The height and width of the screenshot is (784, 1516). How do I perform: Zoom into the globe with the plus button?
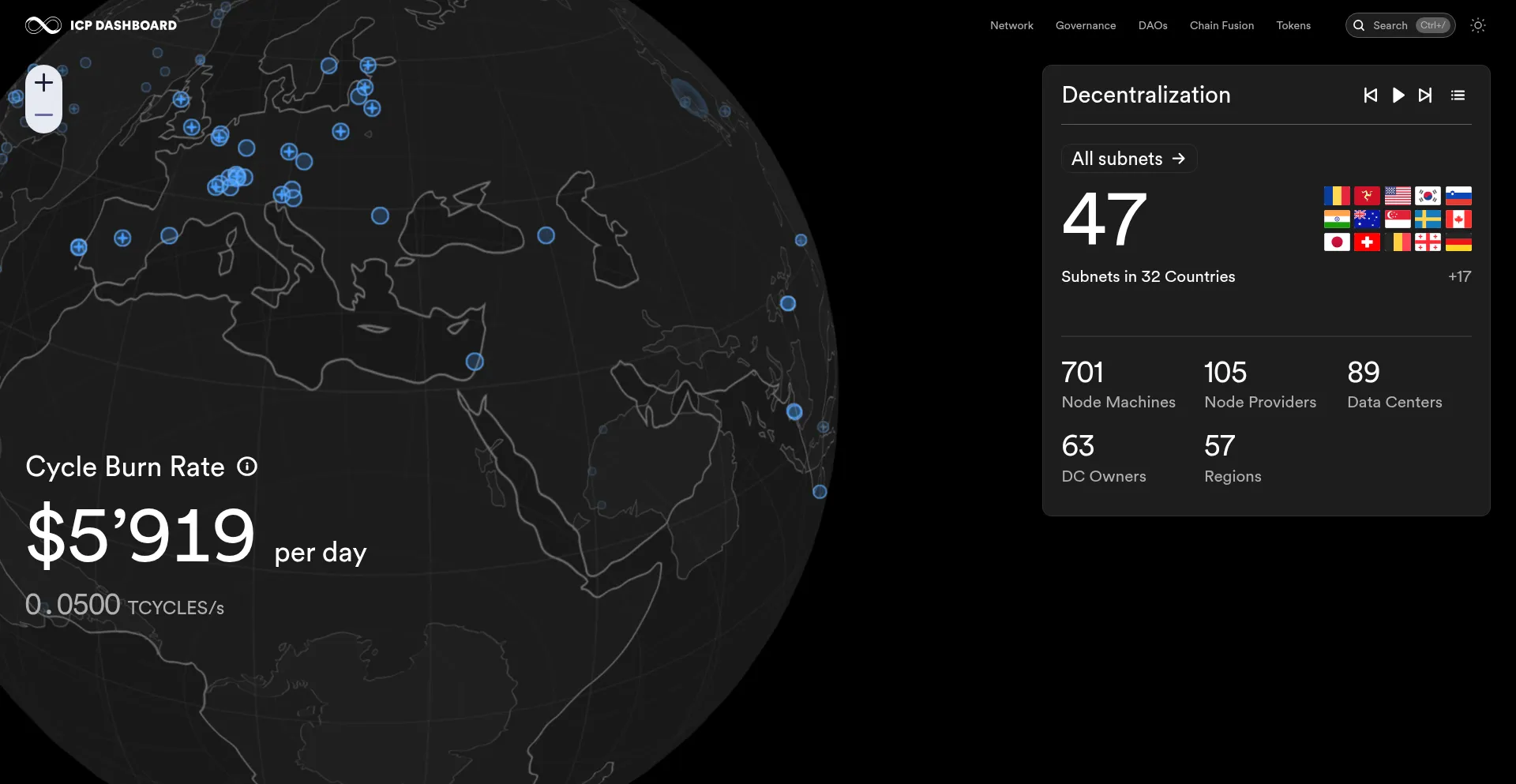click(43, 82)
